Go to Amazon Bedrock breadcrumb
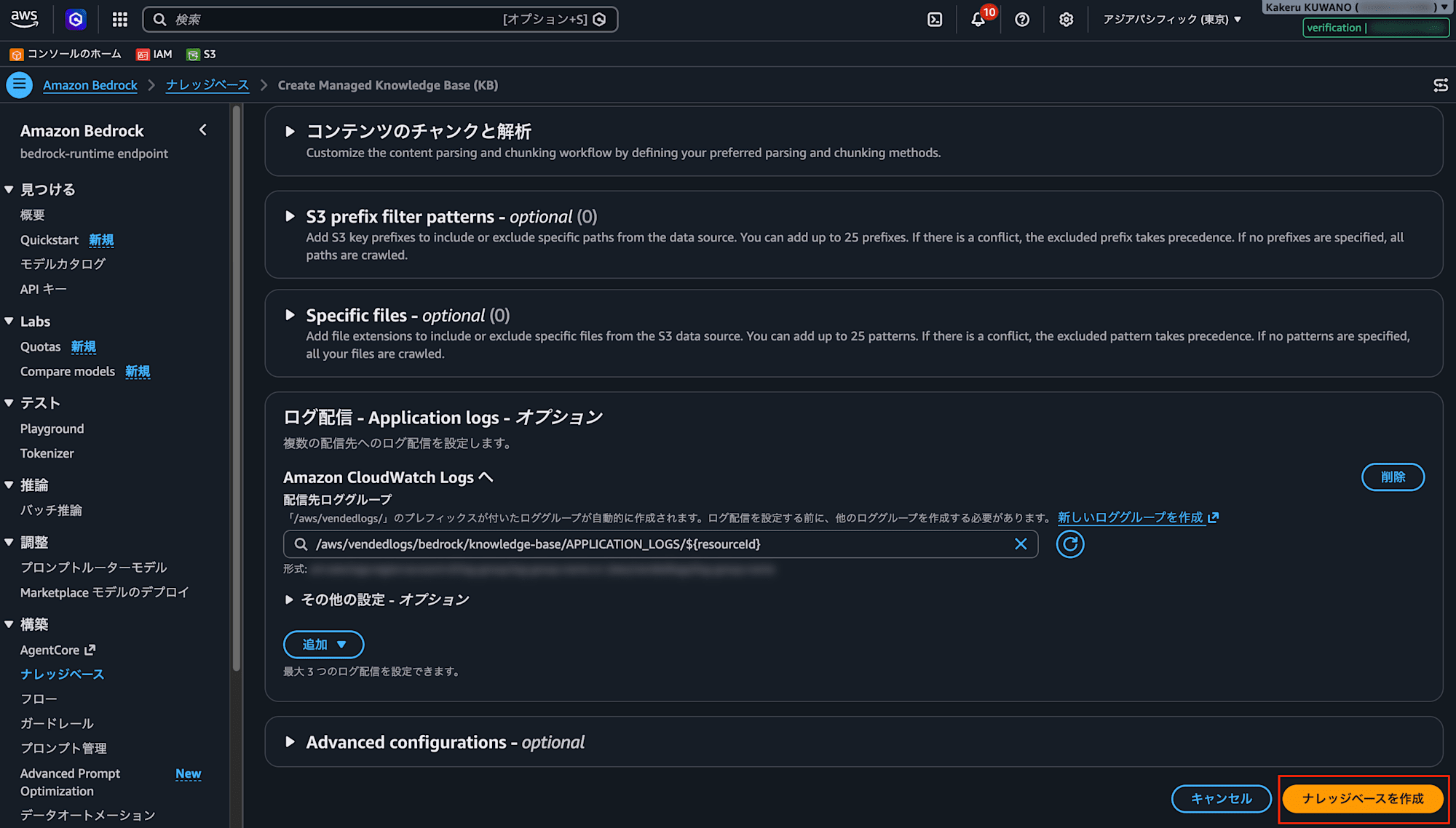This screenshot has height=828, width=1456. [90, 85]
